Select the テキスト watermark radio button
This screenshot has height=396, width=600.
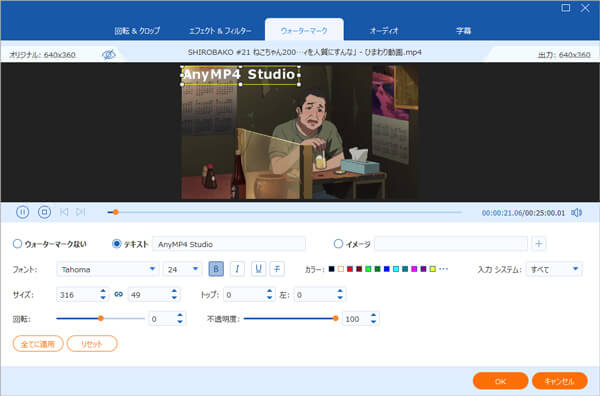coord(116,244)
